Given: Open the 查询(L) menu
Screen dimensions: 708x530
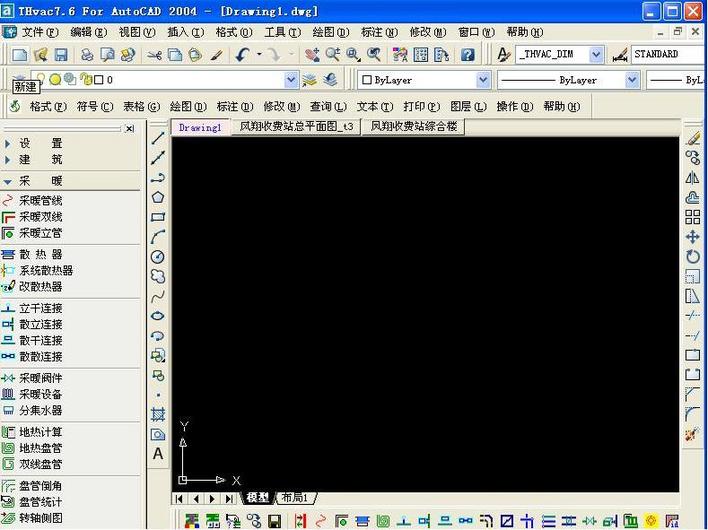Looking at the screenshot, I should coord(328,107).
